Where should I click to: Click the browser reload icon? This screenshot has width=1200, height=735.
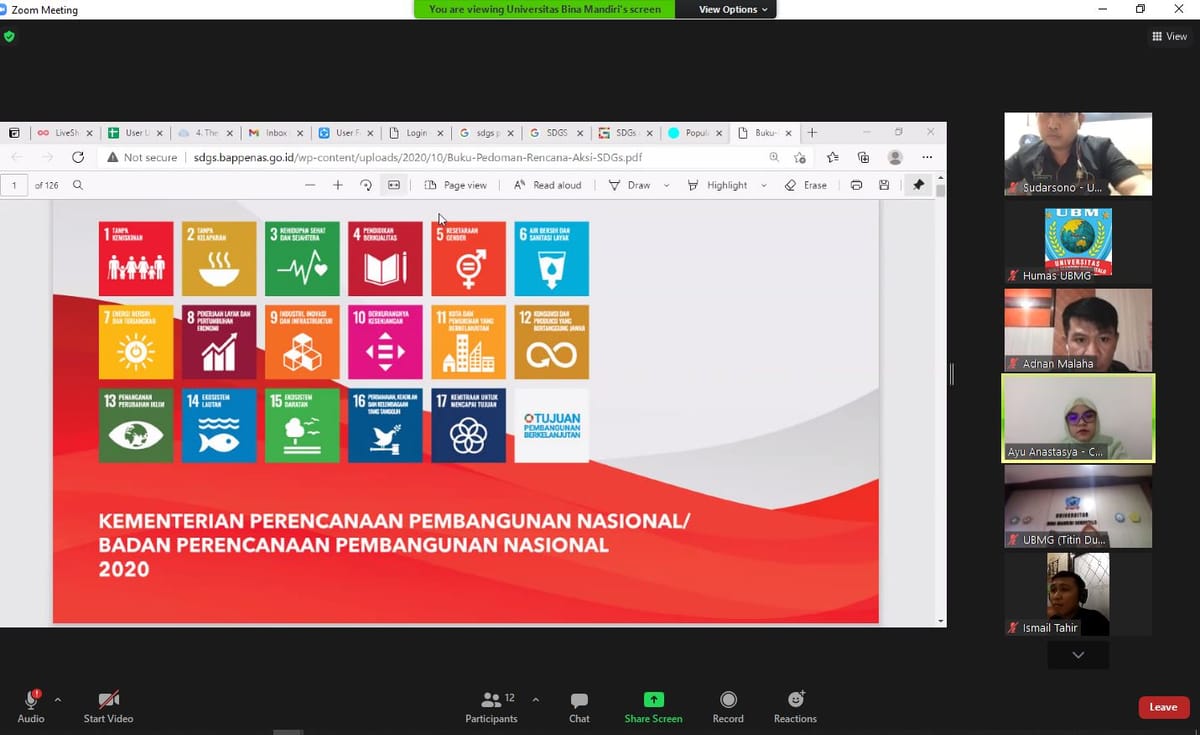coord(78,157)
